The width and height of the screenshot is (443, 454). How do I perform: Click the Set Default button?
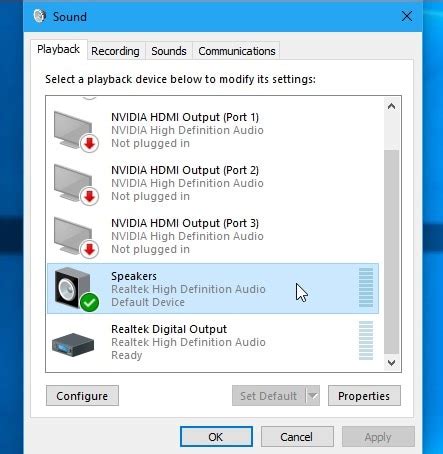pos(269,396)
